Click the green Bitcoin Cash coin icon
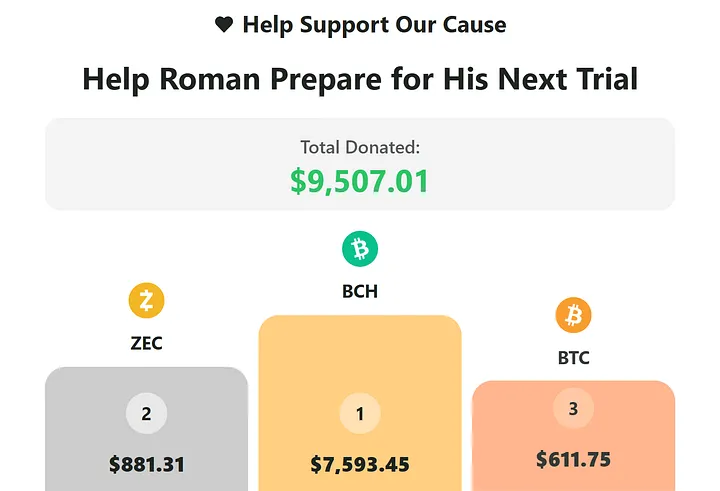720x491 pixels. coord(360,249)
